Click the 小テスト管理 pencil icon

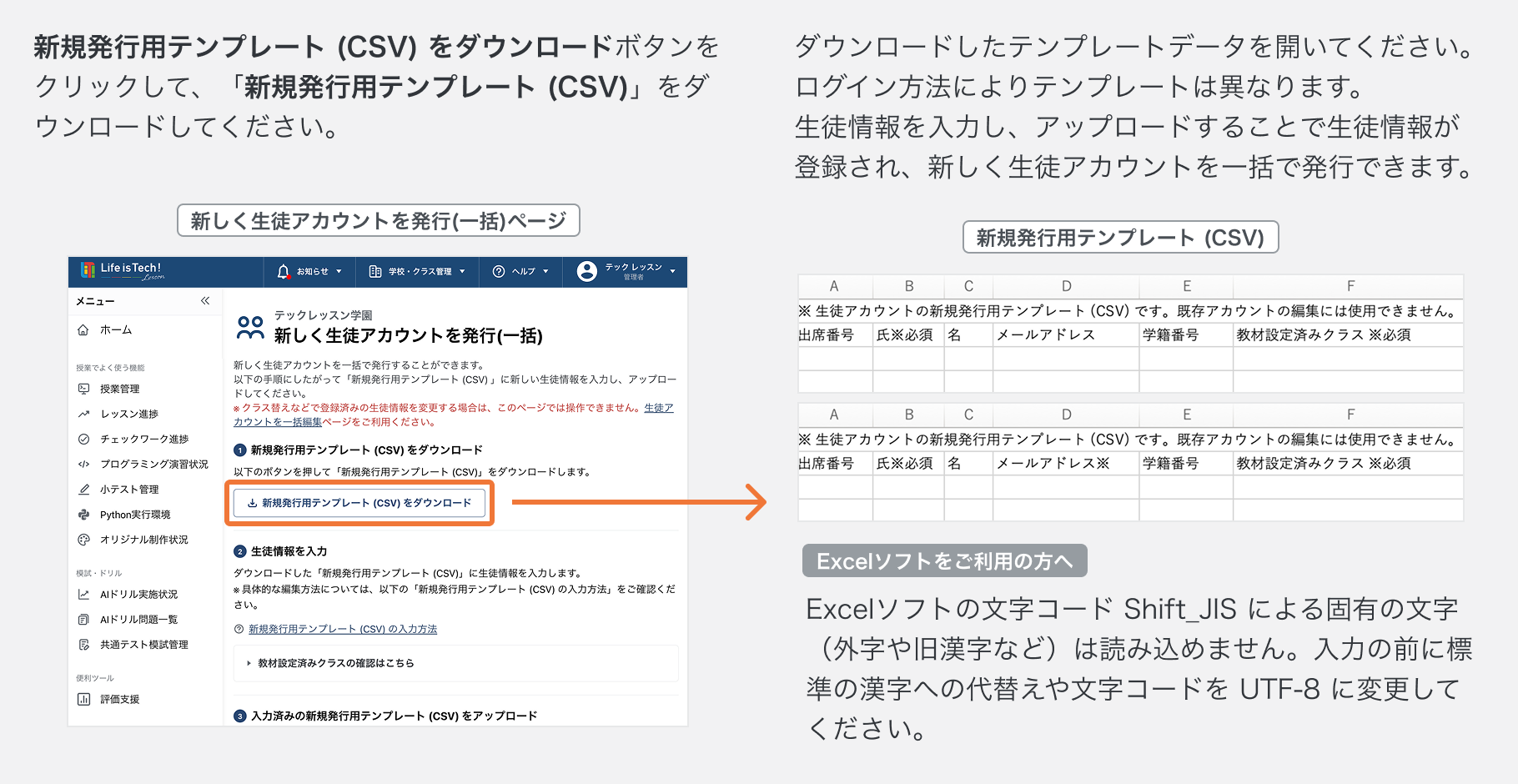click(x=83, y=489)
